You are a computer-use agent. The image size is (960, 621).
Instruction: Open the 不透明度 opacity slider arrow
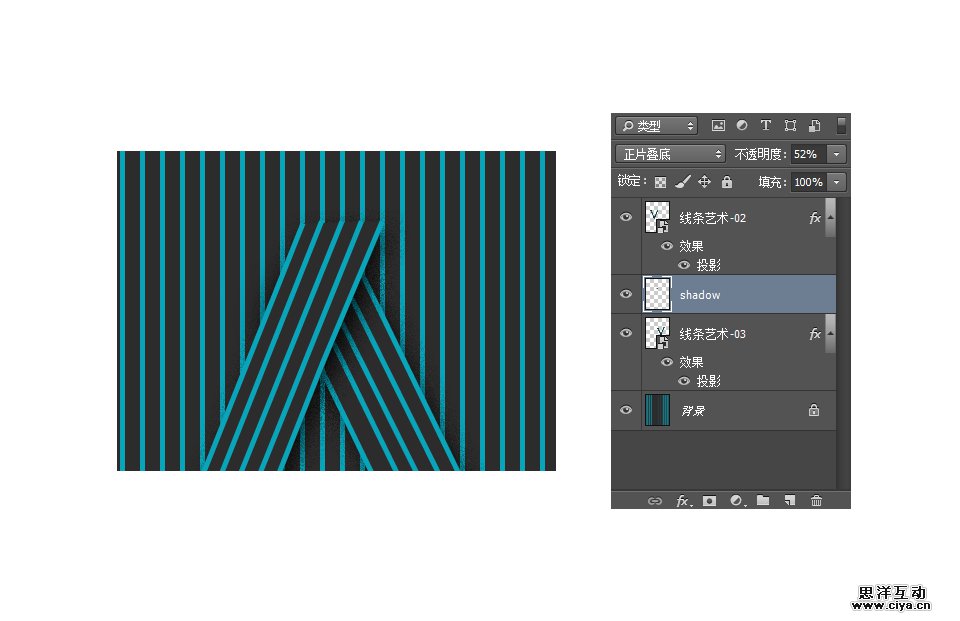pos(837,154)
